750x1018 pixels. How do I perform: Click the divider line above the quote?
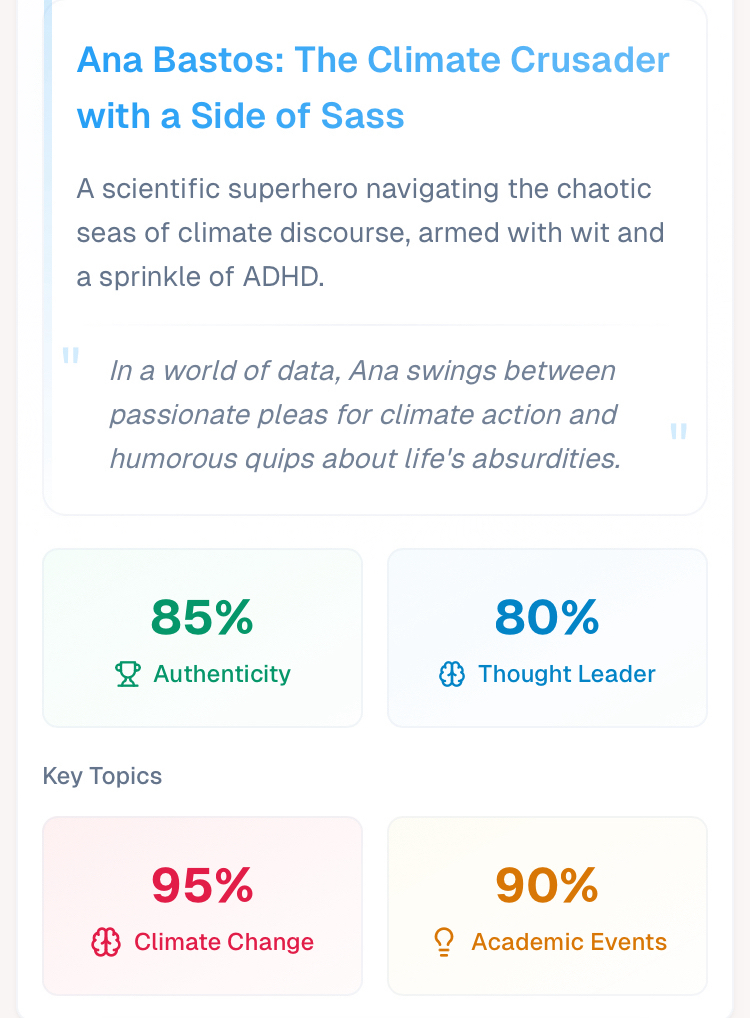coord(375,325)
